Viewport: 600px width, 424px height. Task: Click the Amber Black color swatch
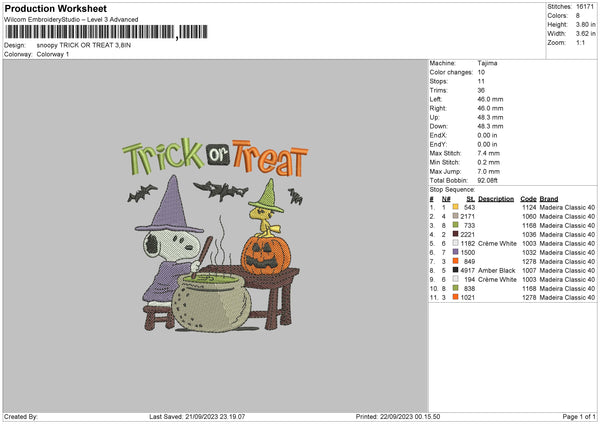pos(455,270)
